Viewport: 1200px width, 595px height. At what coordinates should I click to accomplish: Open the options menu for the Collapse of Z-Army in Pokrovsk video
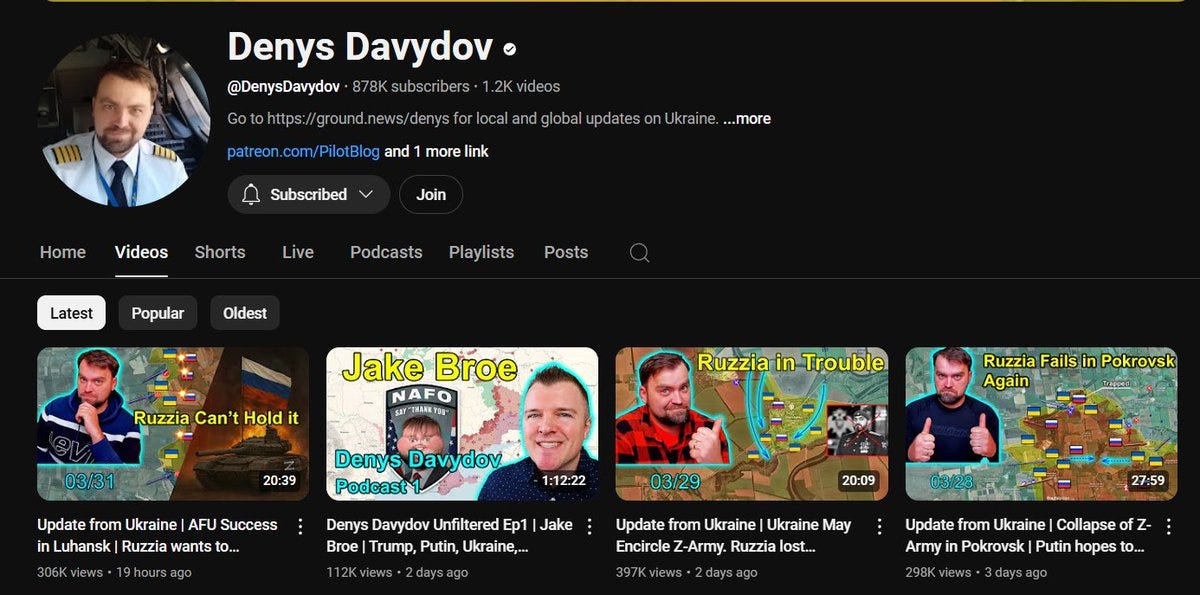[x=1168, y=526]
